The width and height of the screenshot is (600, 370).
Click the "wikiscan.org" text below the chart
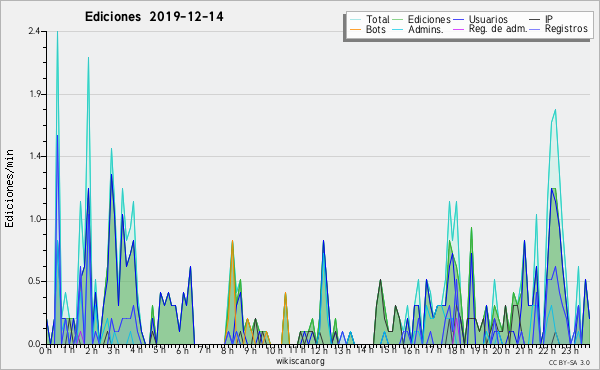tap(300, 361)
